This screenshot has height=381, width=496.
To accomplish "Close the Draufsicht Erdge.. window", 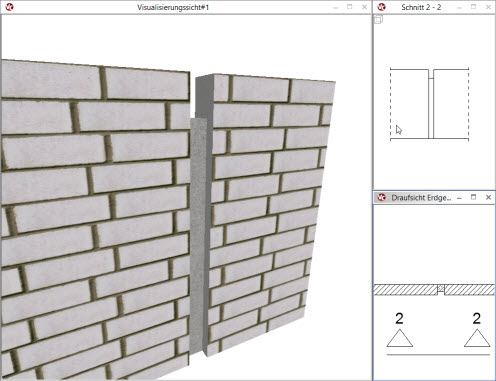I will (488, 197).
